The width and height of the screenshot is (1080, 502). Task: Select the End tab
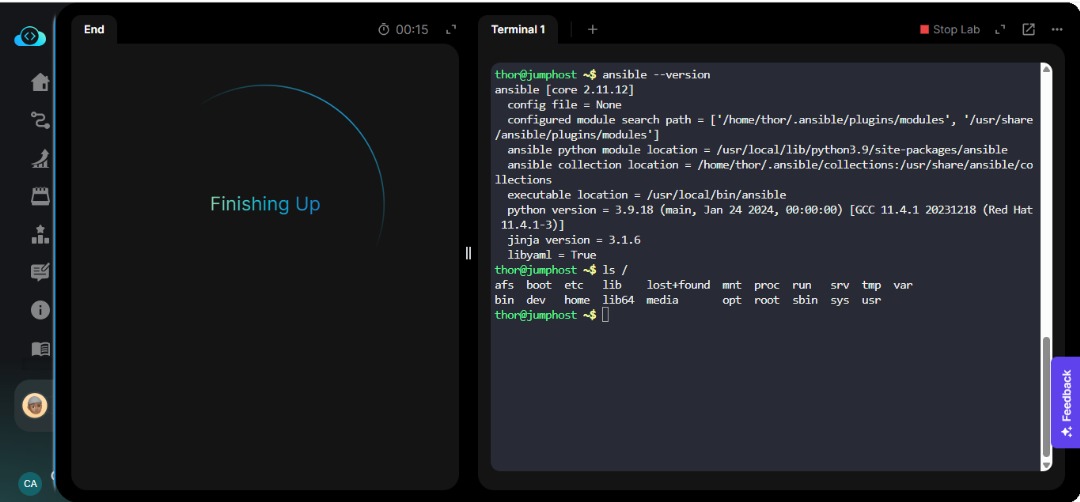tap(94, 30)
